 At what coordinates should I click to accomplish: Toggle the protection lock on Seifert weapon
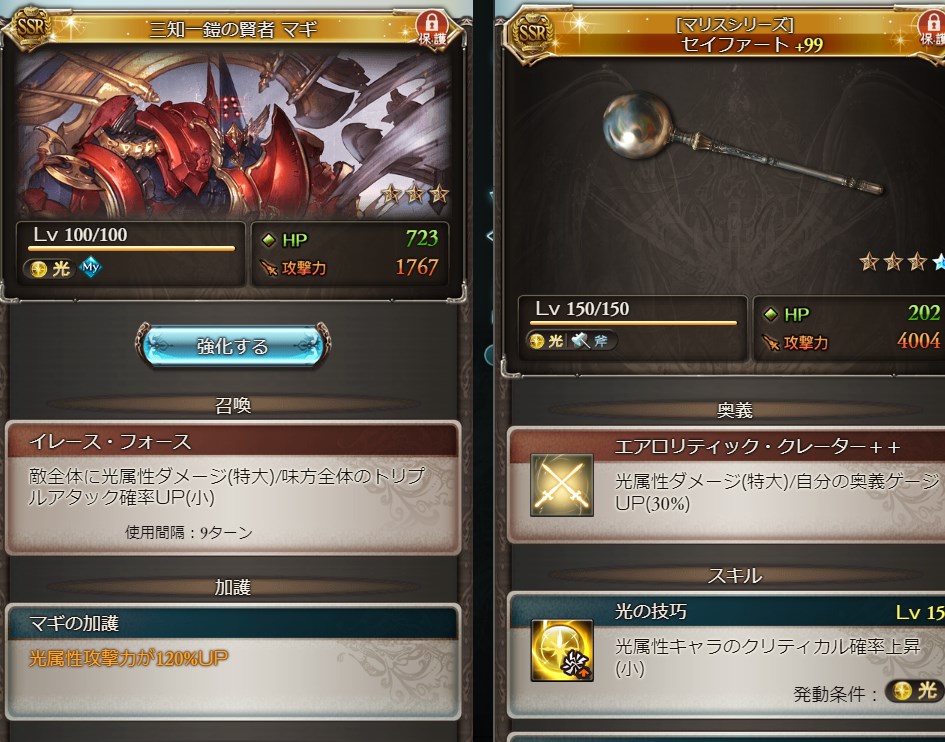[x=932, y=29]
